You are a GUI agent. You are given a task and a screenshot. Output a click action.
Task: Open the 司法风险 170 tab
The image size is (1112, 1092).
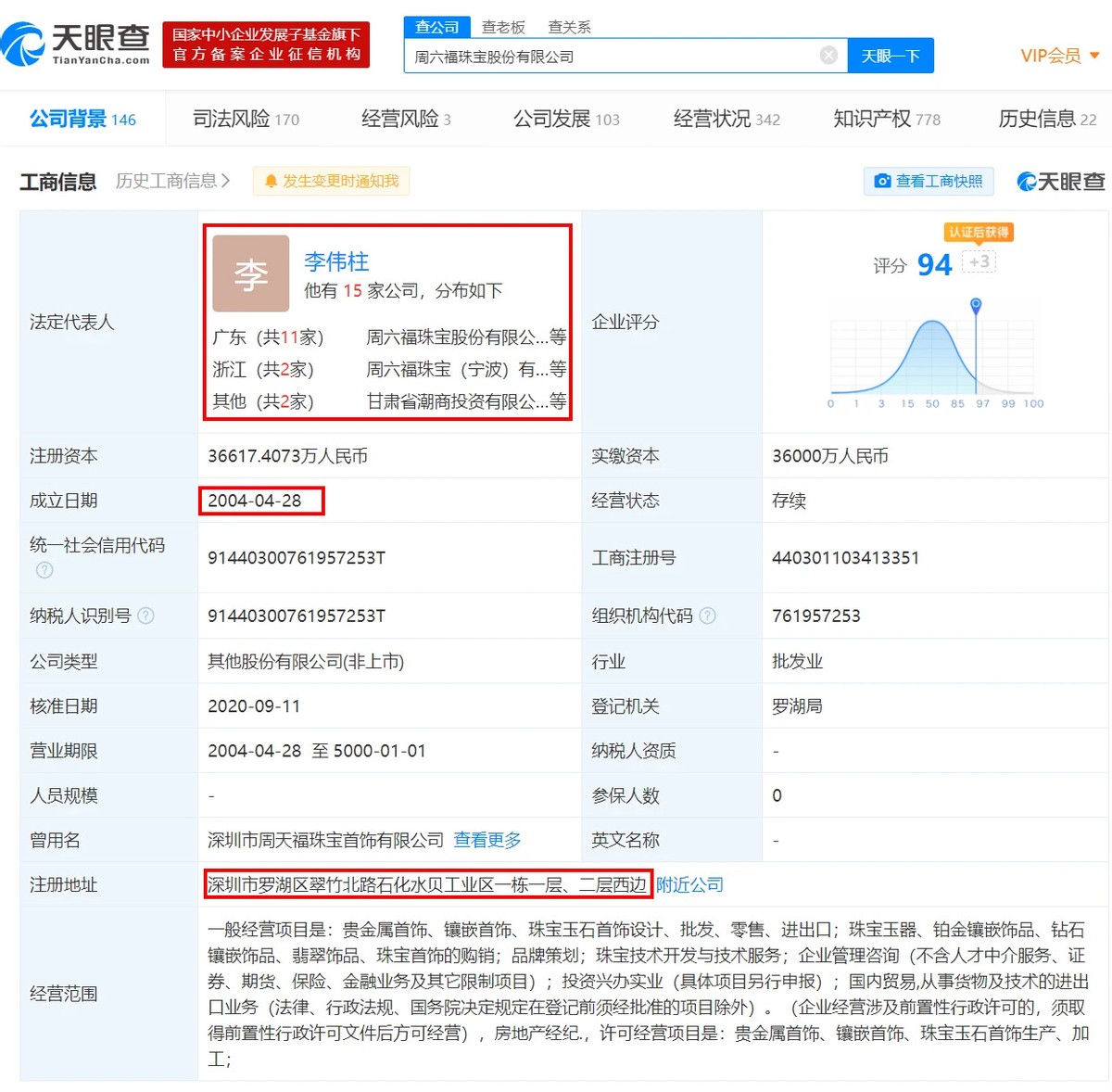[244, 119]
